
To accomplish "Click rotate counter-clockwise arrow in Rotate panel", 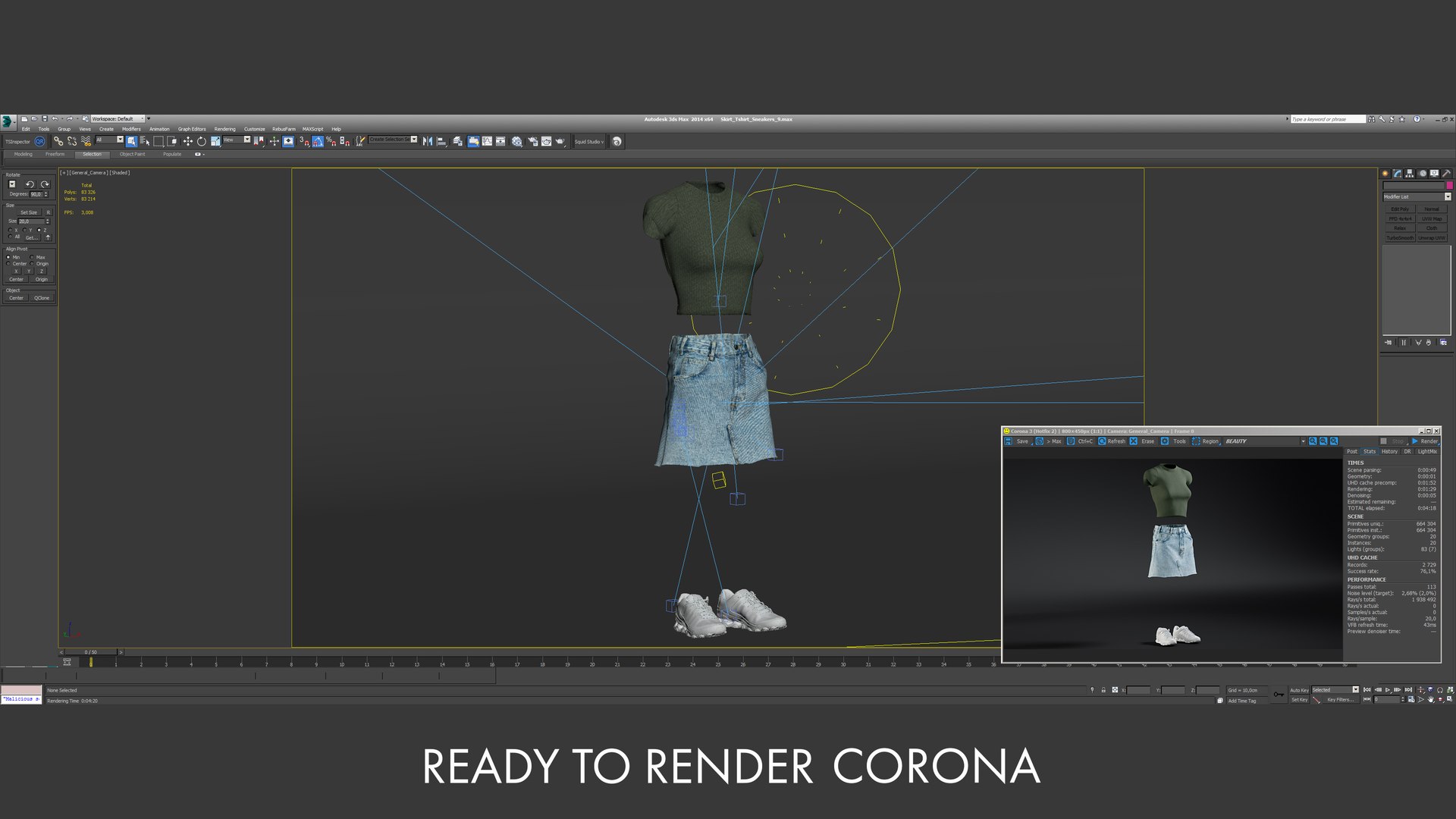I will (x=30, y=184).
